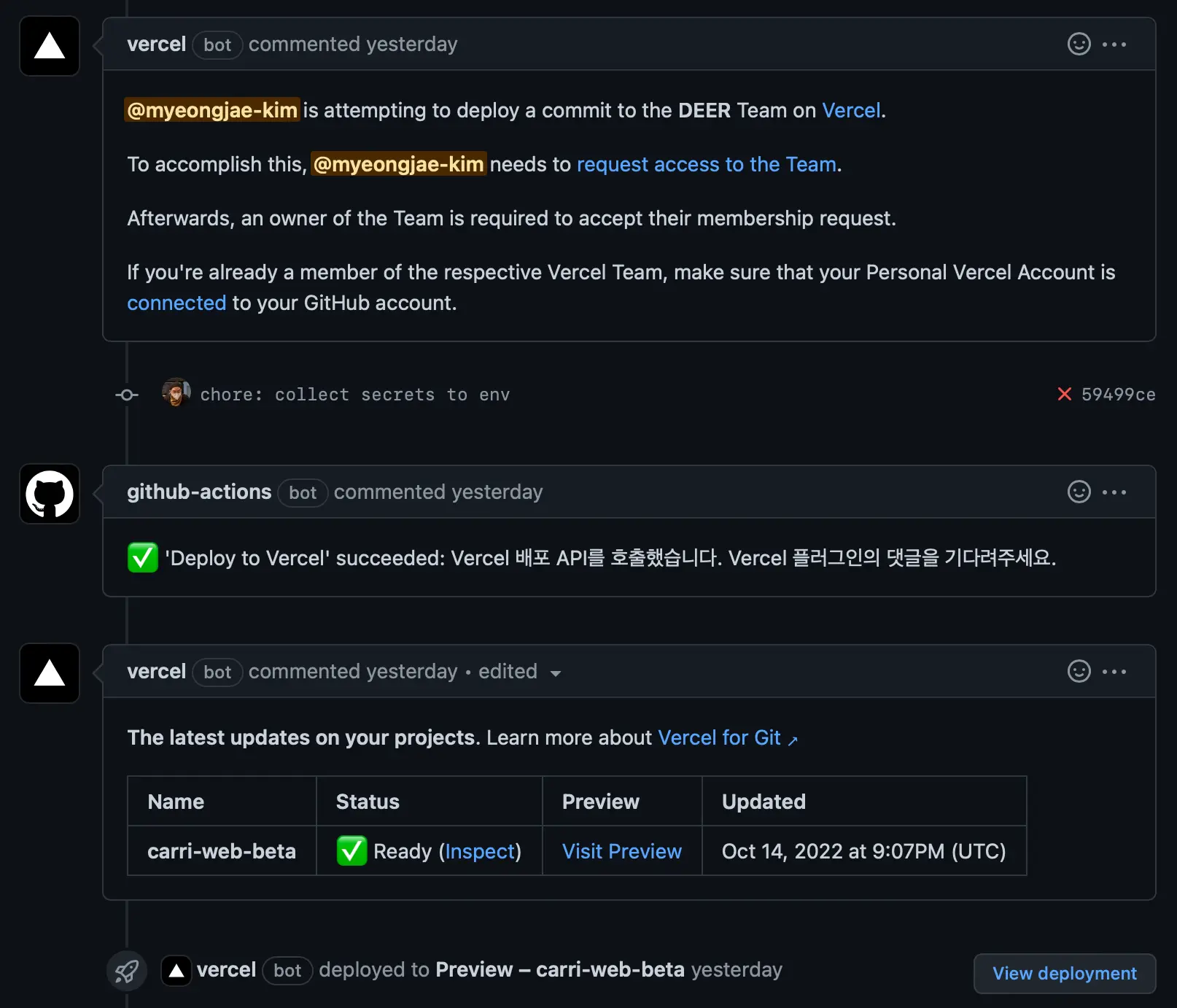The width and height of the screenshot is (1177, 1008).
Task: Open Vercel avatar on first comment
Action: 50,46
